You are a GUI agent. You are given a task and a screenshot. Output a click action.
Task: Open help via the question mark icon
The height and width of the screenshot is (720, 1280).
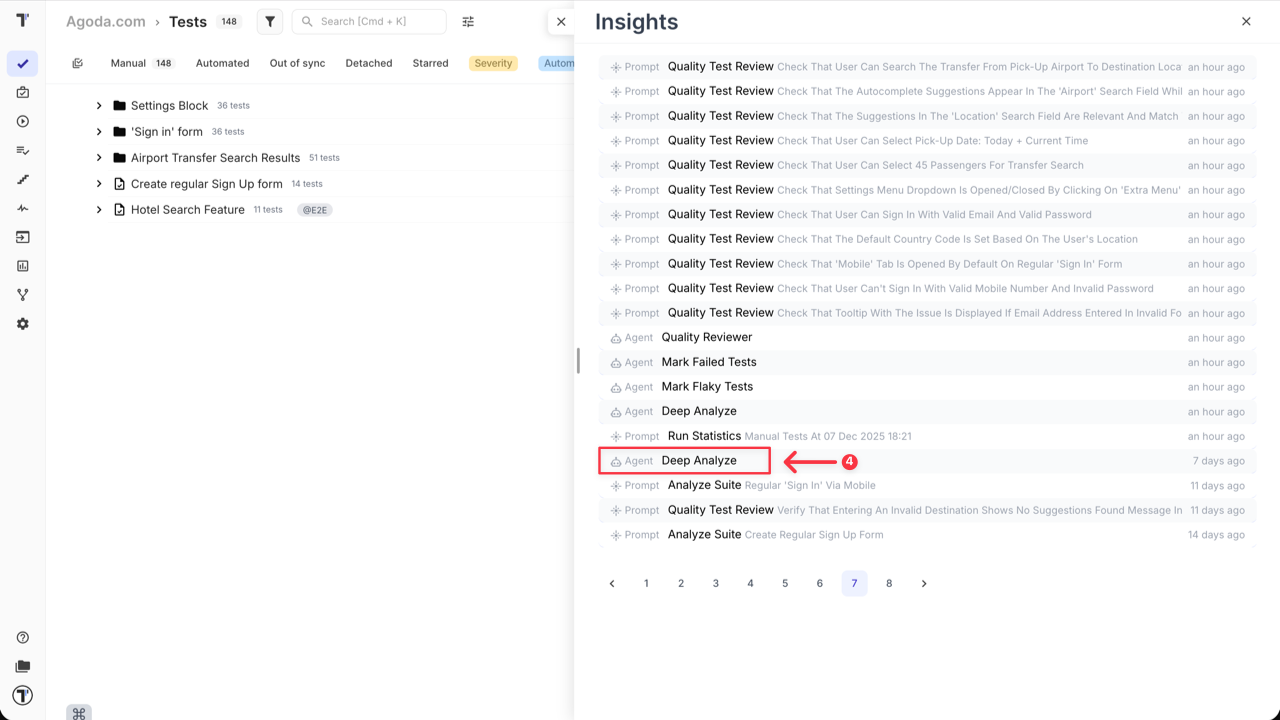click(x=22, y=637)
